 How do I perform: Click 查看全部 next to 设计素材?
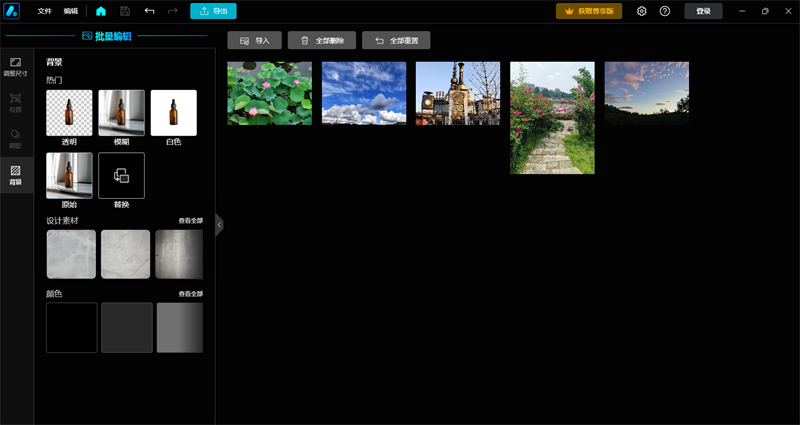pyautogui.click(x=190, y=221)
